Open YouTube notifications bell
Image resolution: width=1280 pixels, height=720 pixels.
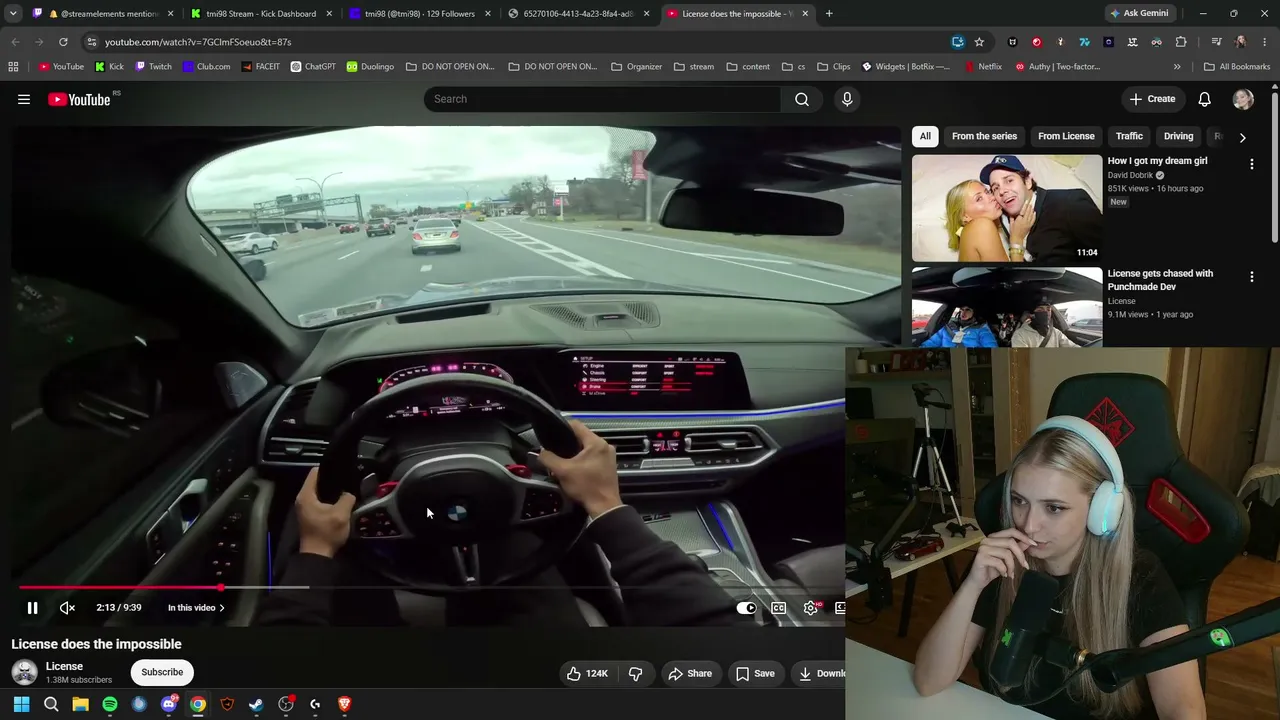(1205, 99)
